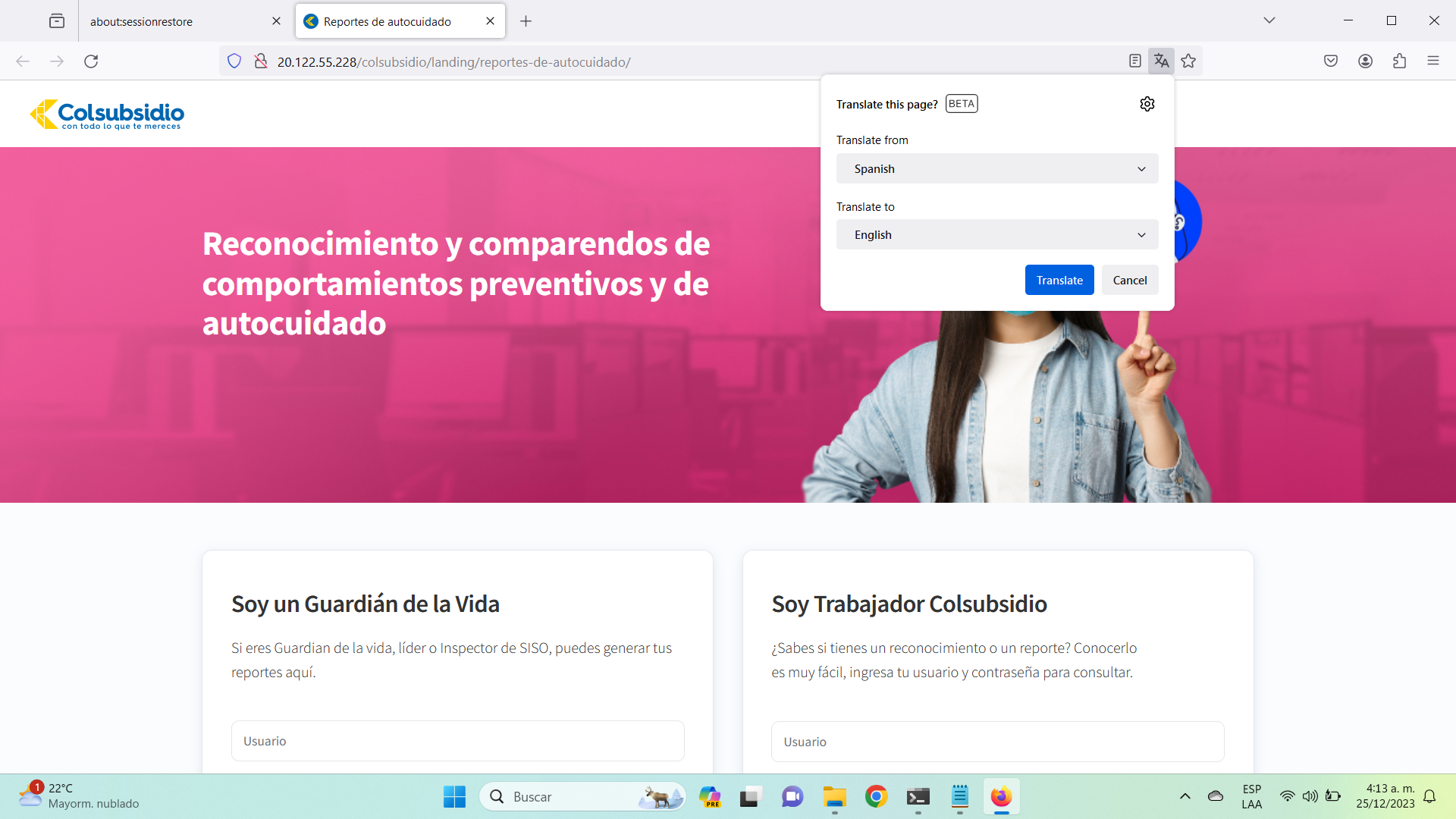Cancel the translation popup

click(1129, 280)
